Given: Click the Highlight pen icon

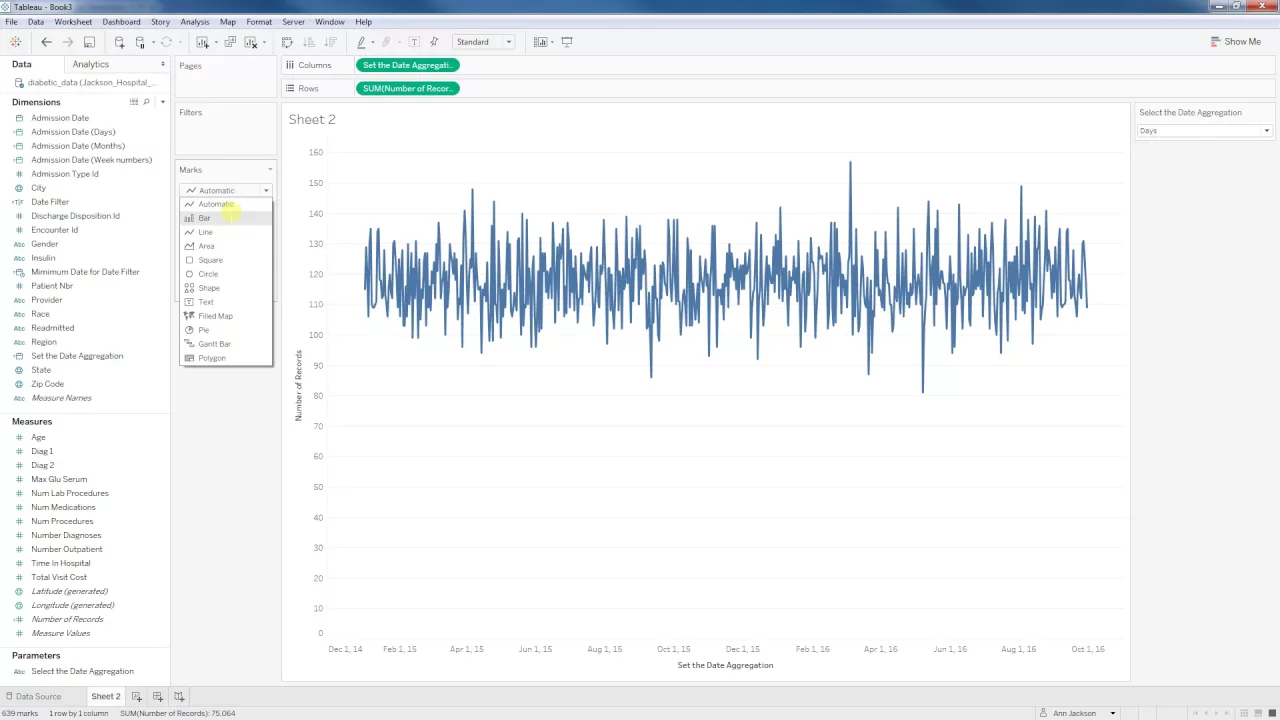Looking at the screenshot, I should (361, 42).
